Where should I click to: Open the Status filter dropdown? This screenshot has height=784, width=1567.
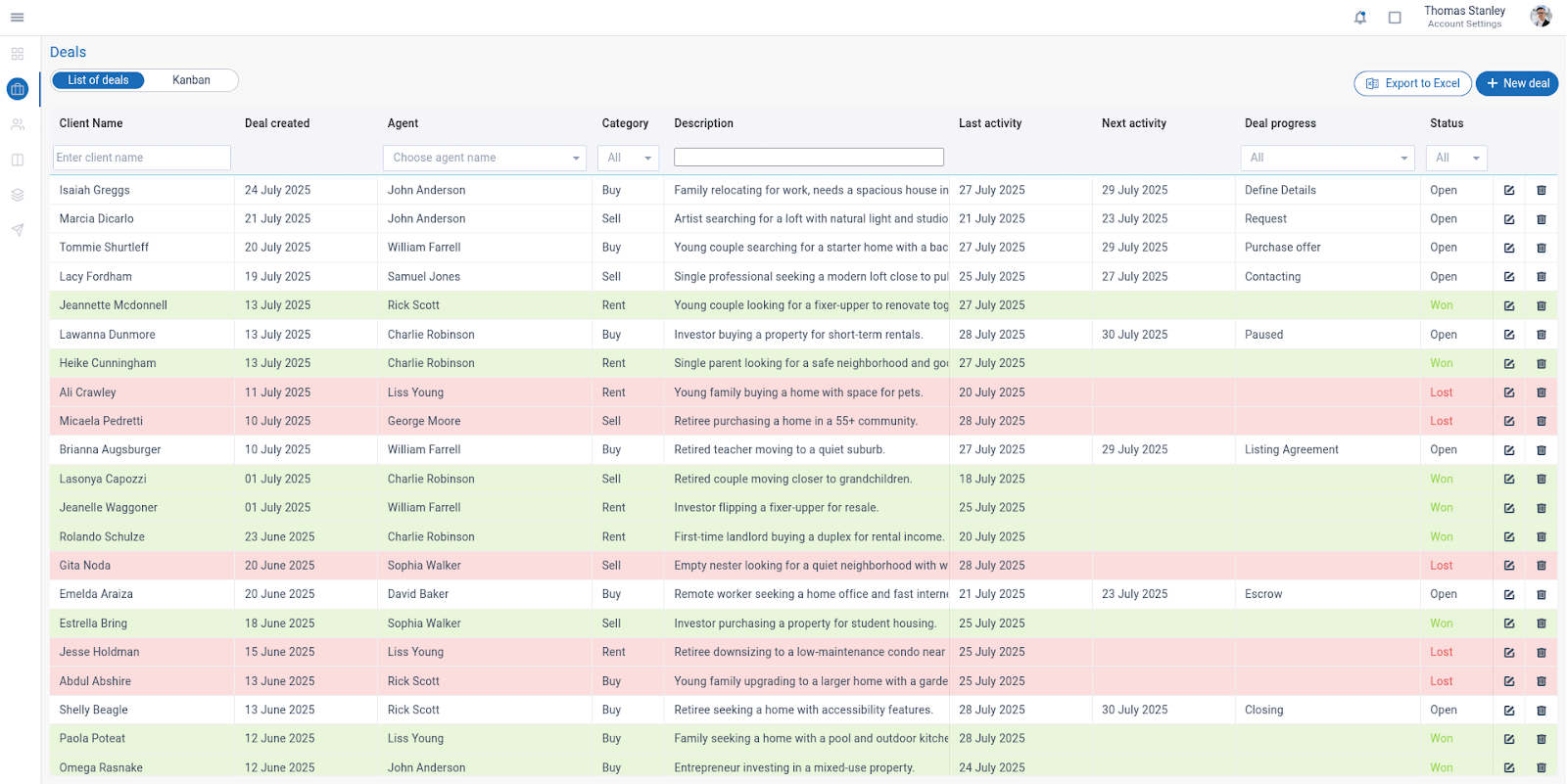(x=1456, y=158)
